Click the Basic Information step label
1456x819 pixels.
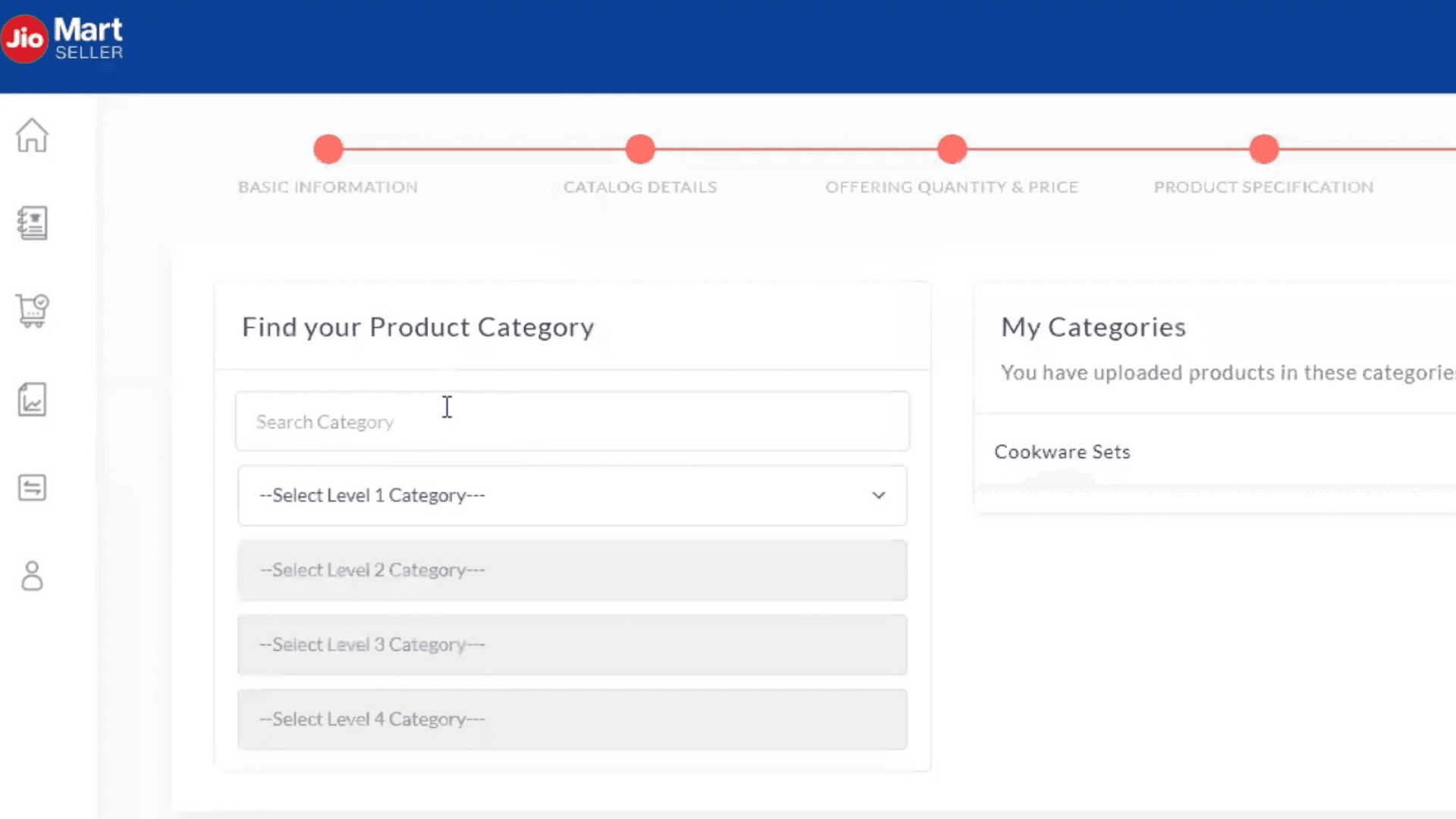[328, 187]
